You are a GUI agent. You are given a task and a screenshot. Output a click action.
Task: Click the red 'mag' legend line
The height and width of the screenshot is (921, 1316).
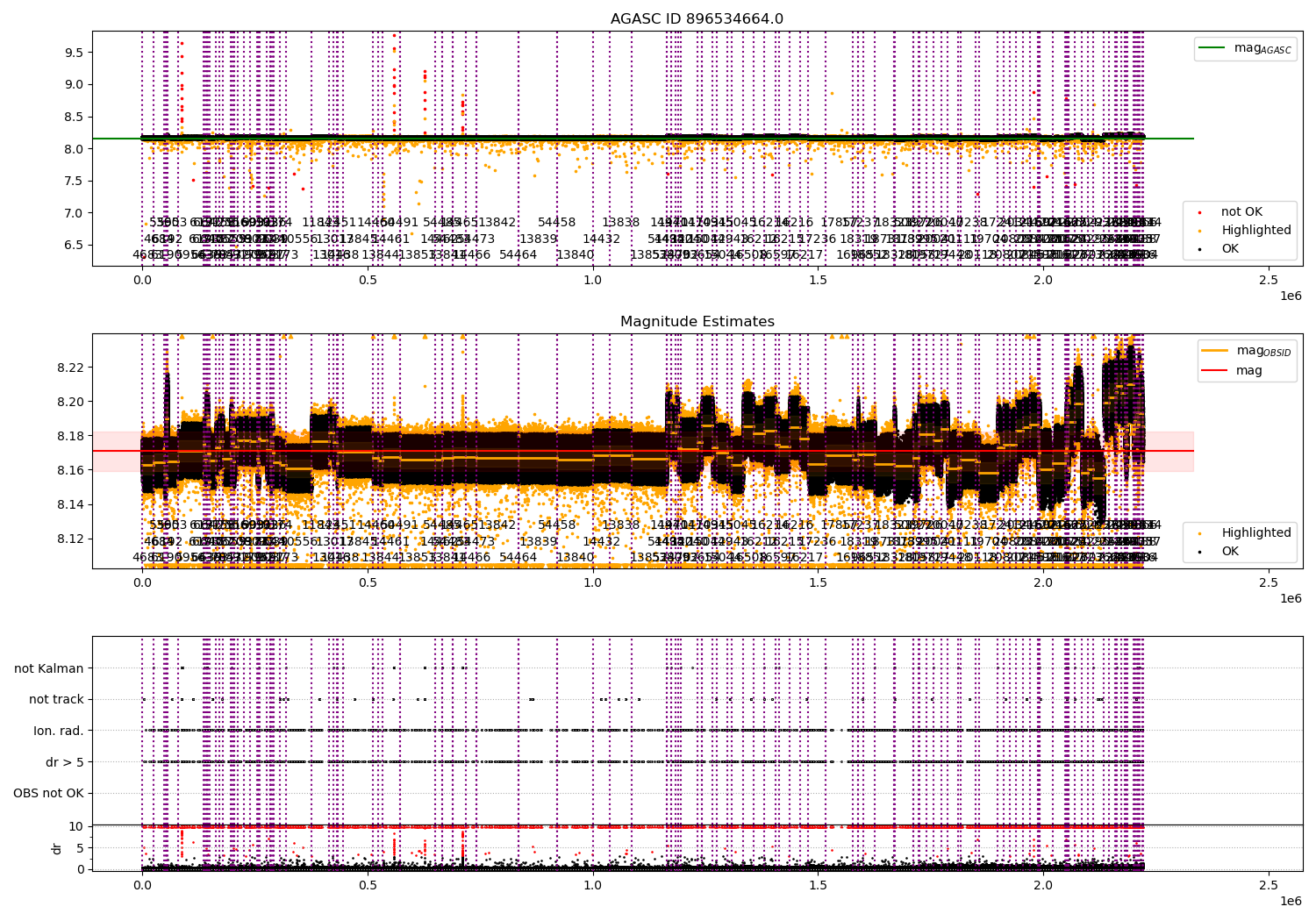pyautogui.click(x=1213, y=370)
